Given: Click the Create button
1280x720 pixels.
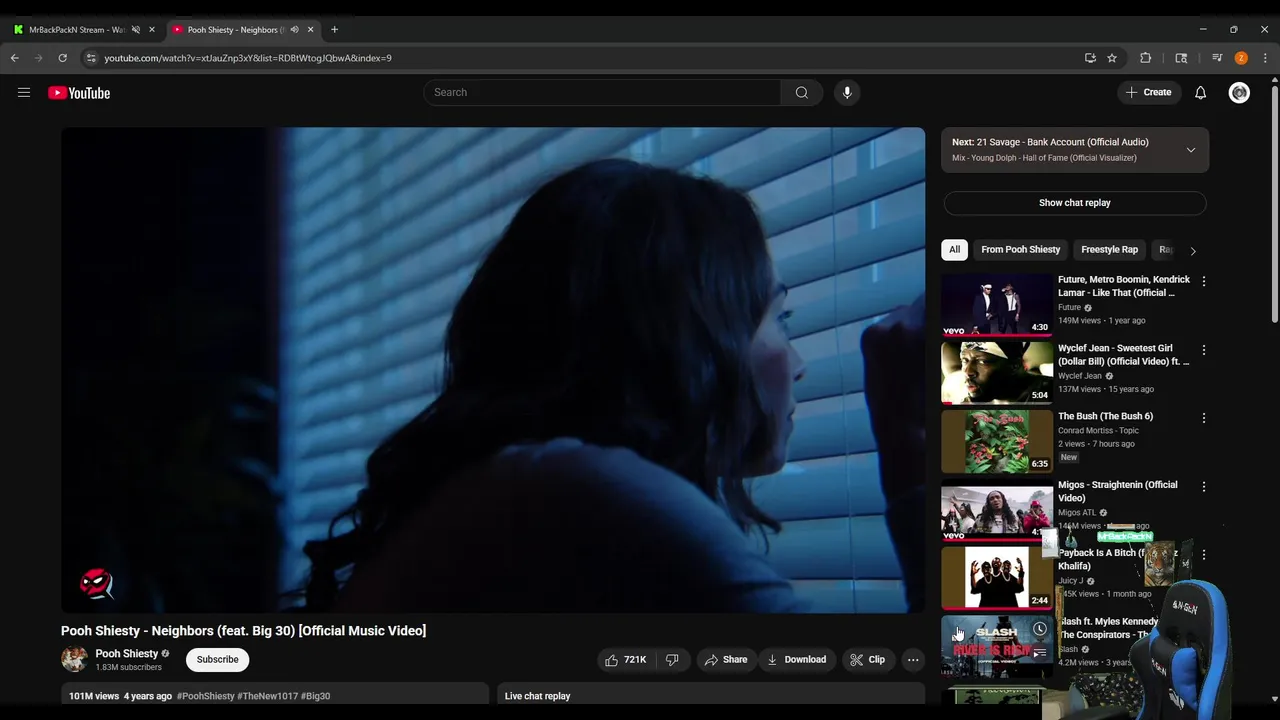Looking at the screenshot, I should pos(1148,93).
